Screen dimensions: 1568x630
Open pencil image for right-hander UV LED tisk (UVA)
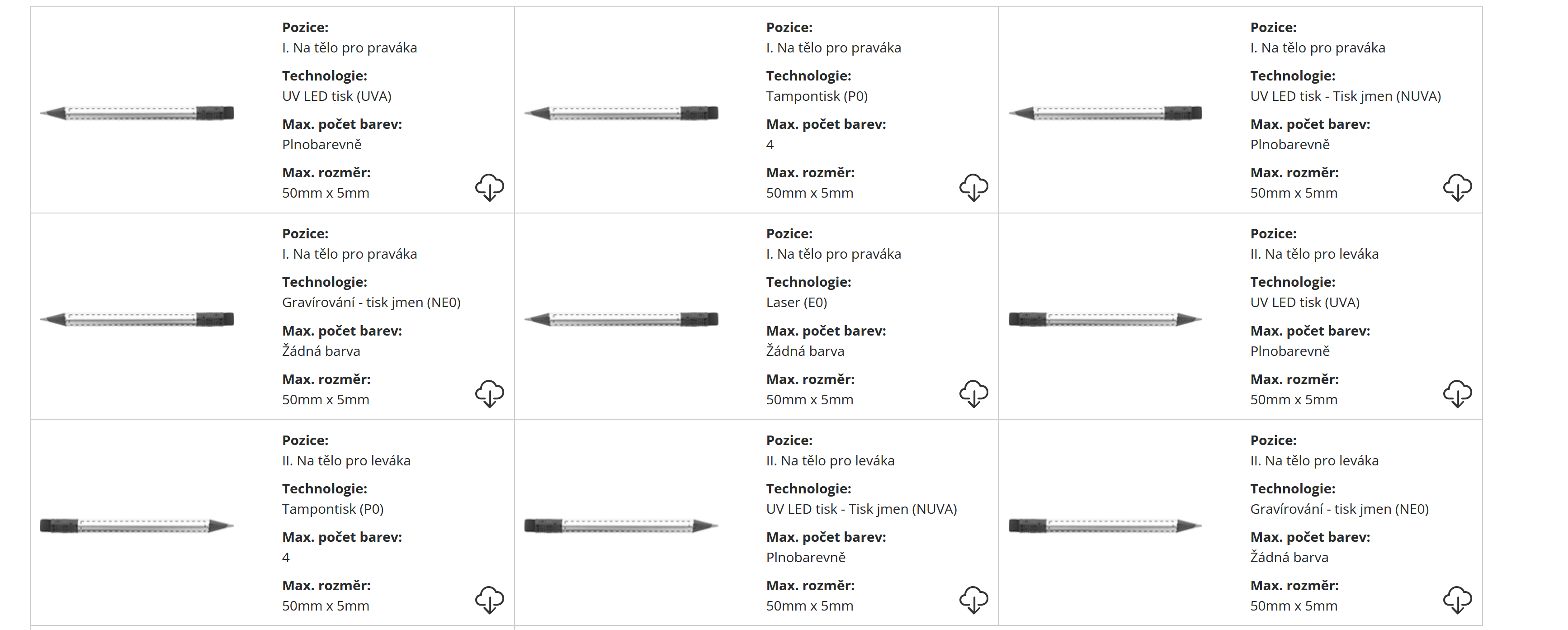137,113
